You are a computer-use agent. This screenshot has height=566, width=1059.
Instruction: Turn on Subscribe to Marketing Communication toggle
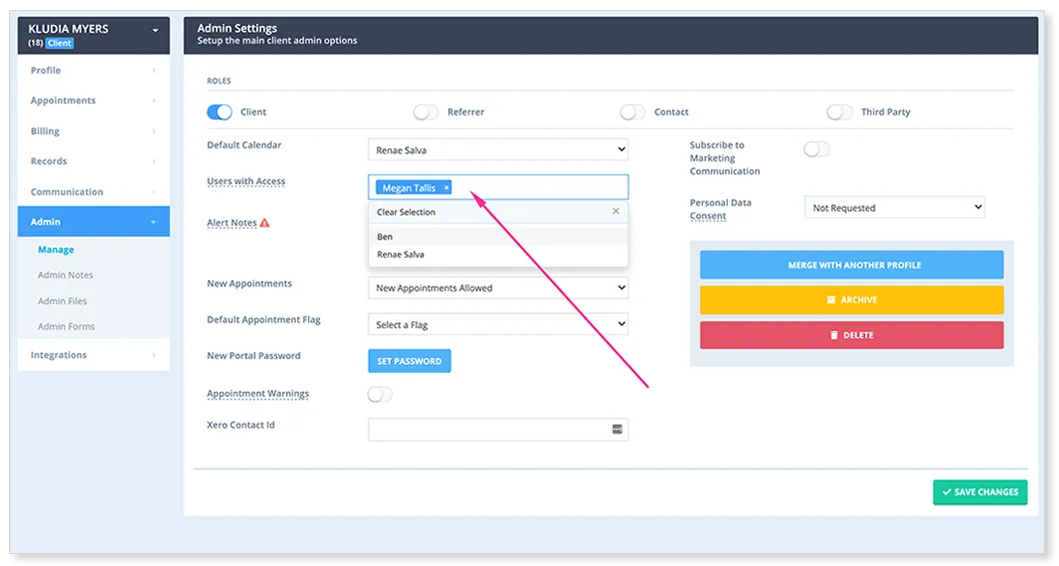[x=817, y=149]
